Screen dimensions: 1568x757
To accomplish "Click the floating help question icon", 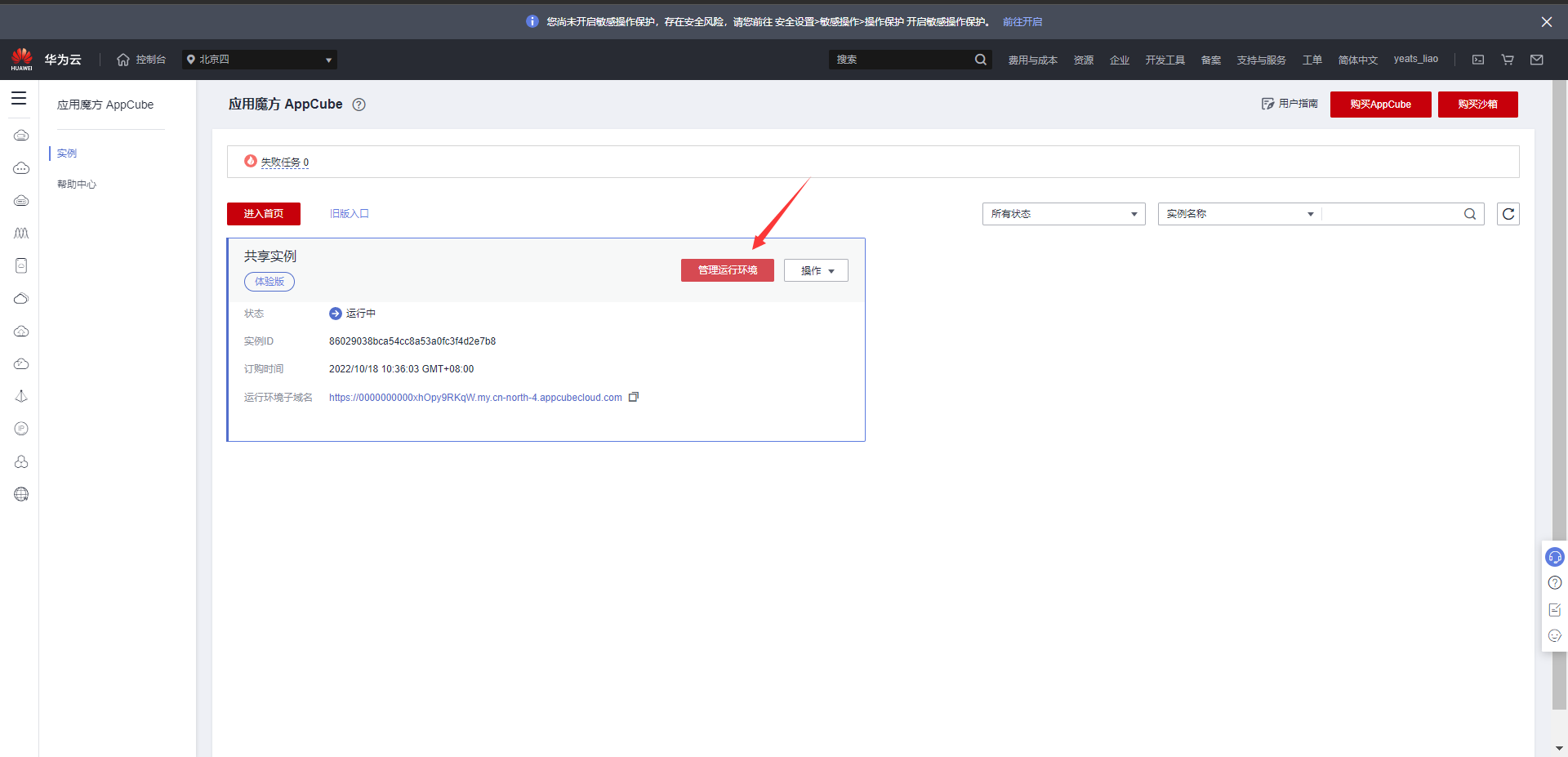I will coord(1555,583).
